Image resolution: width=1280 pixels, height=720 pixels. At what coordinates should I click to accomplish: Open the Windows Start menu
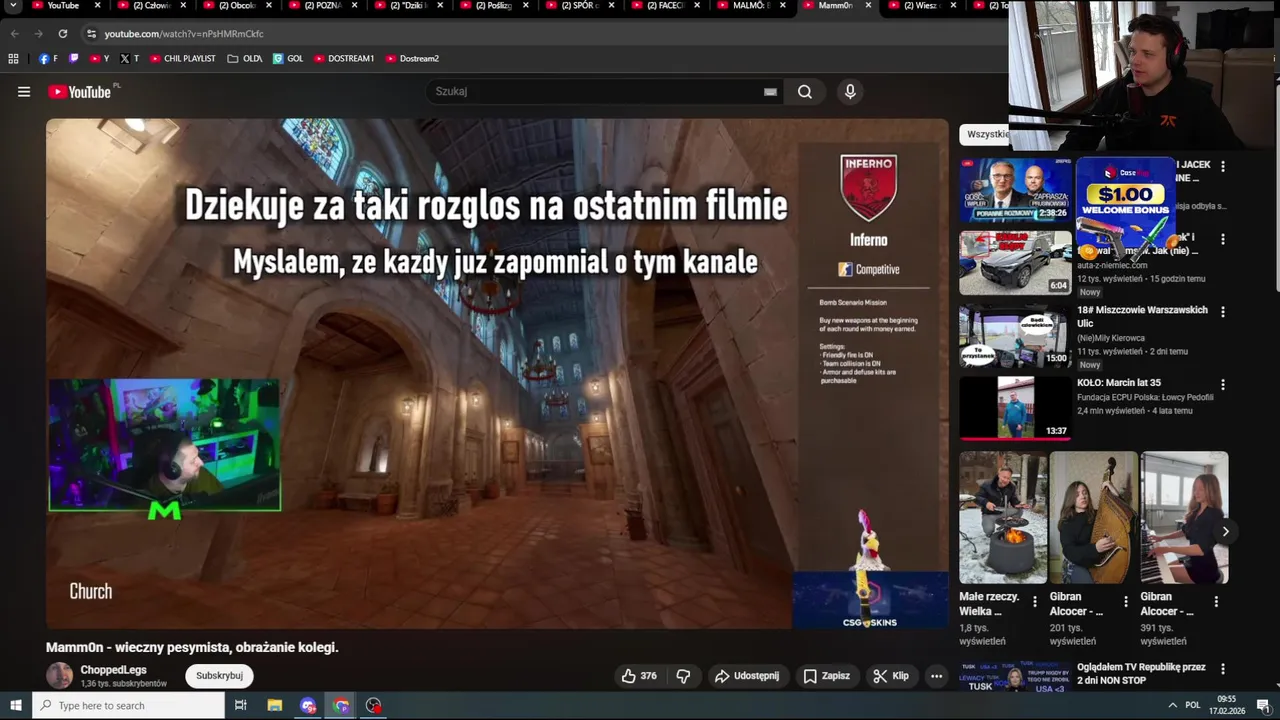coord(16,706)
